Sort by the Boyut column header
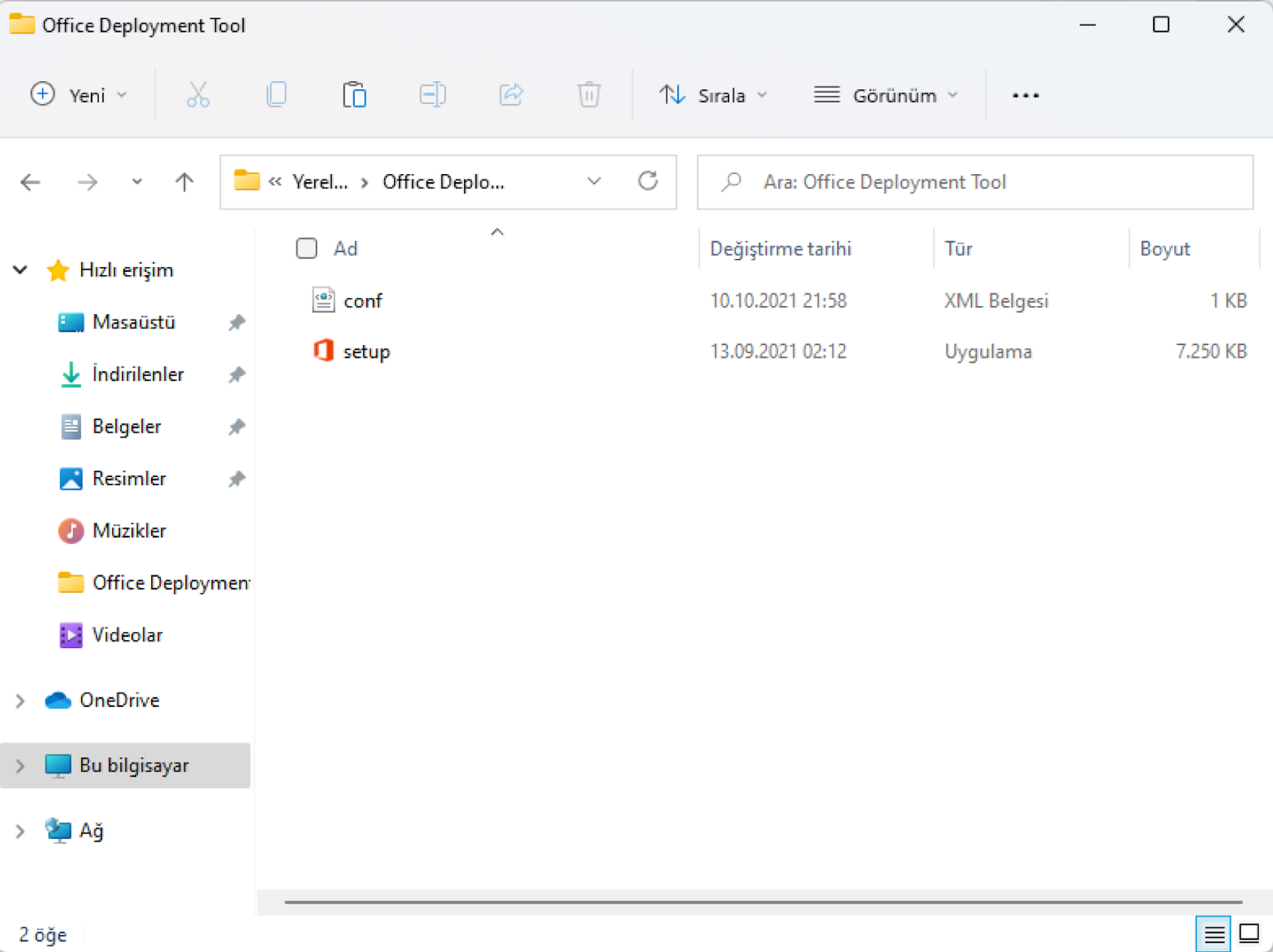 1165,248
